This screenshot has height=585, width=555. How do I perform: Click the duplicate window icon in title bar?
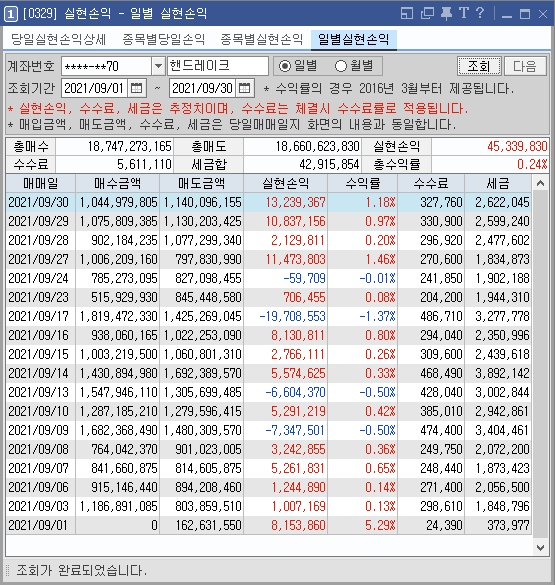tap(427, 14)
